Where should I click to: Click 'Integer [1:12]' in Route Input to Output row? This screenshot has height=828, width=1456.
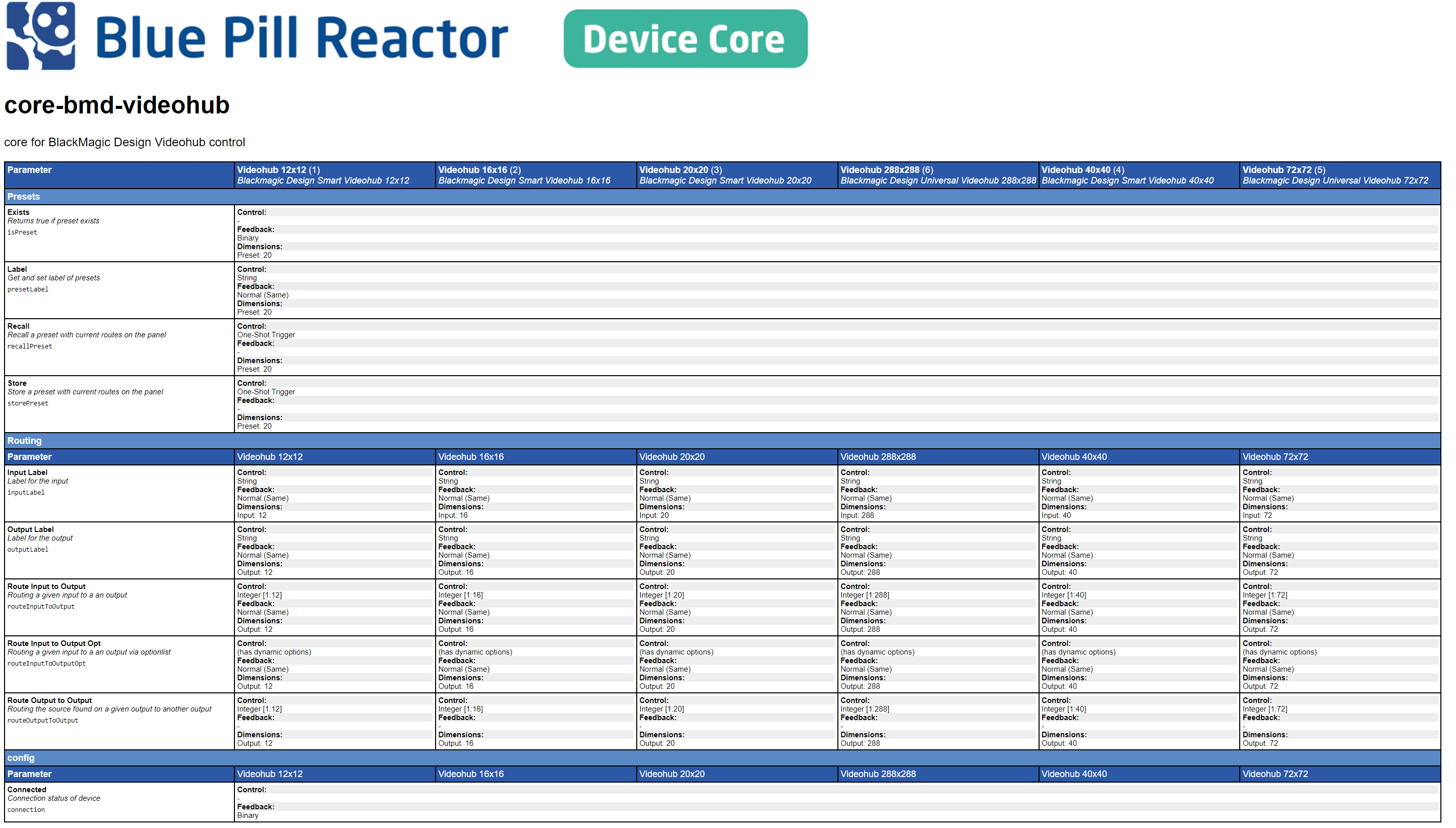260,596
